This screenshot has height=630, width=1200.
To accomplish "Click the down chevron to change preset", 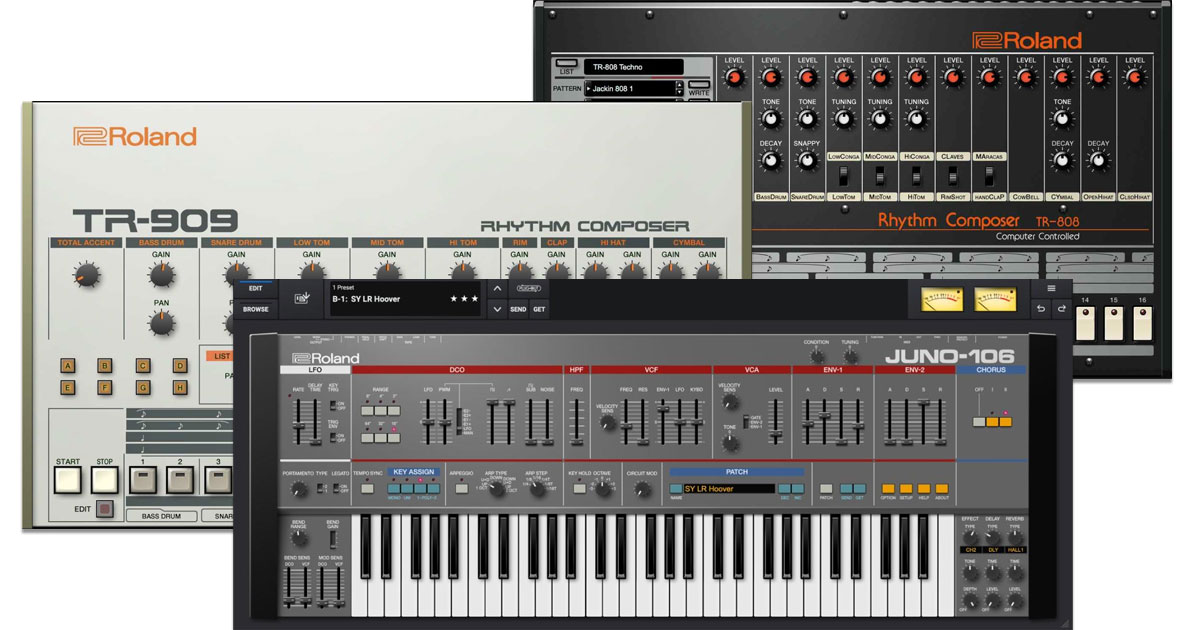I will pos(497,310).
